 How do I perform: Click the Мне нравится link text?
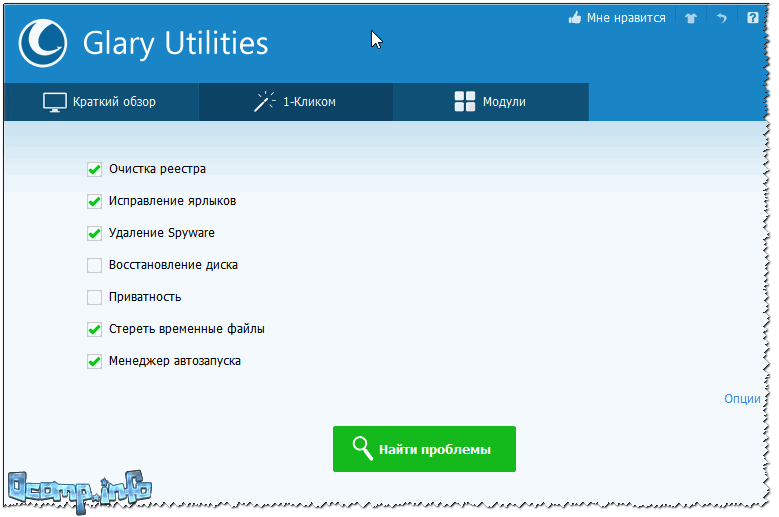pyautogui.click(x=626, y=18)
